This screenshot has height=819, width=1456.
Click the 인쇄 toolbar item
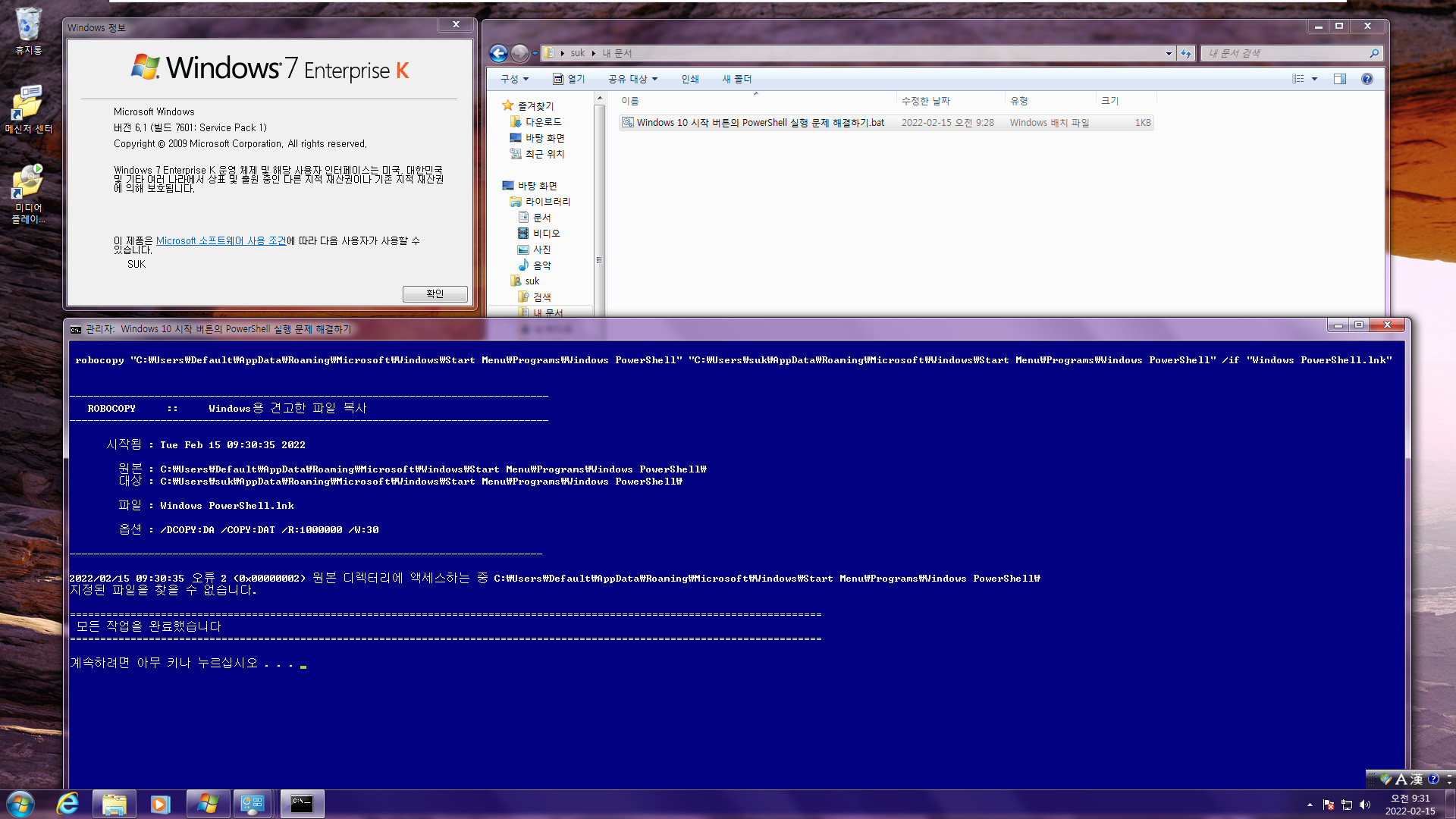[690, 79]
